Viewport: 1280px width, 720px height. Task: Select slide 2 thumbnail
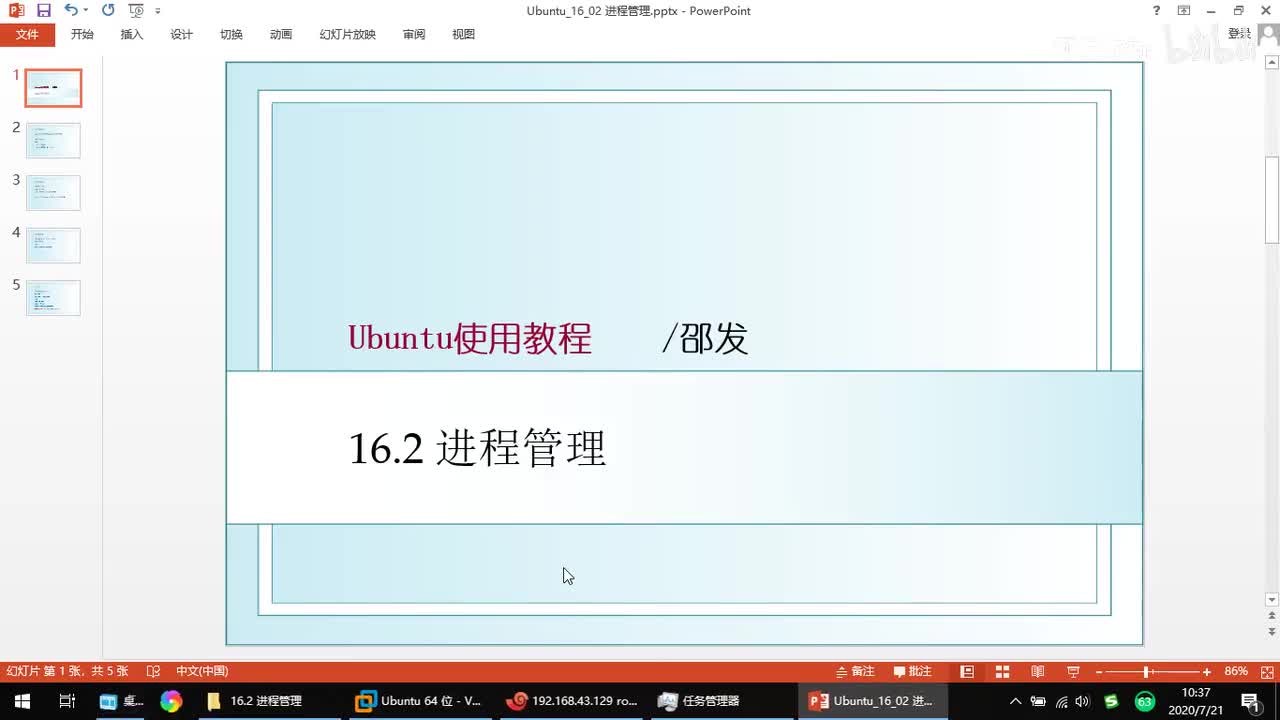[x=53, y=140]
